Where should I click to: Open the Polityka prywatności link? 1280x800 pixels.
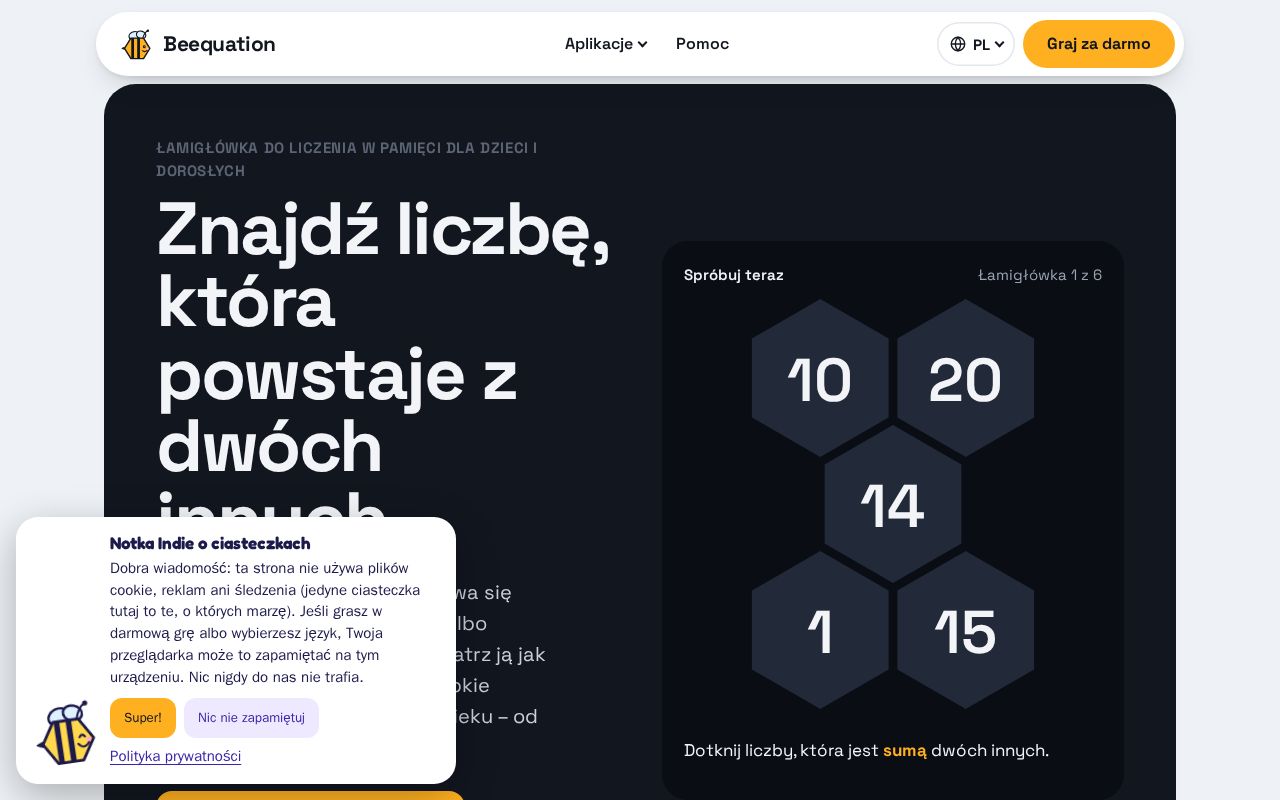pos(175,756)
